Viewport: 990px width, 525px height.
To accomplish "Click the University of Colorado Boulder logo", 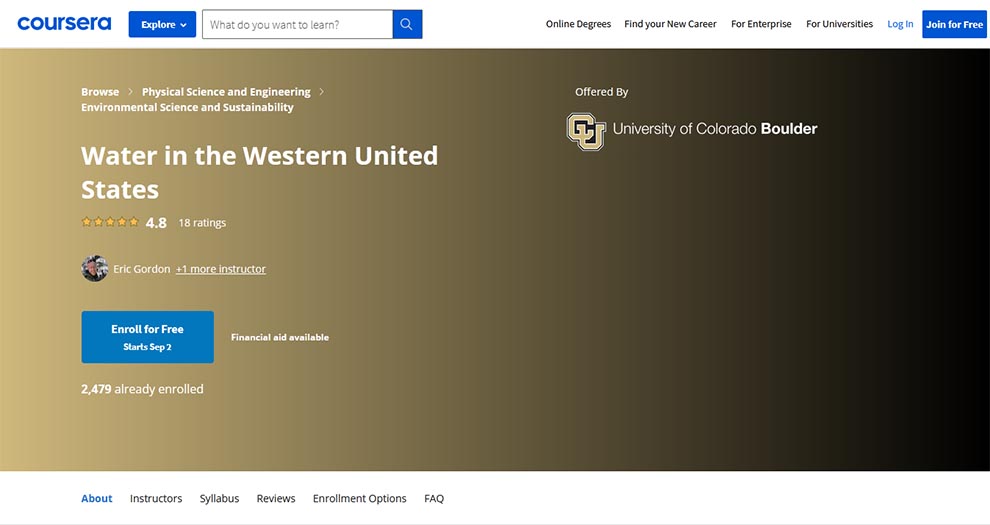I will [x=692, y=130].
